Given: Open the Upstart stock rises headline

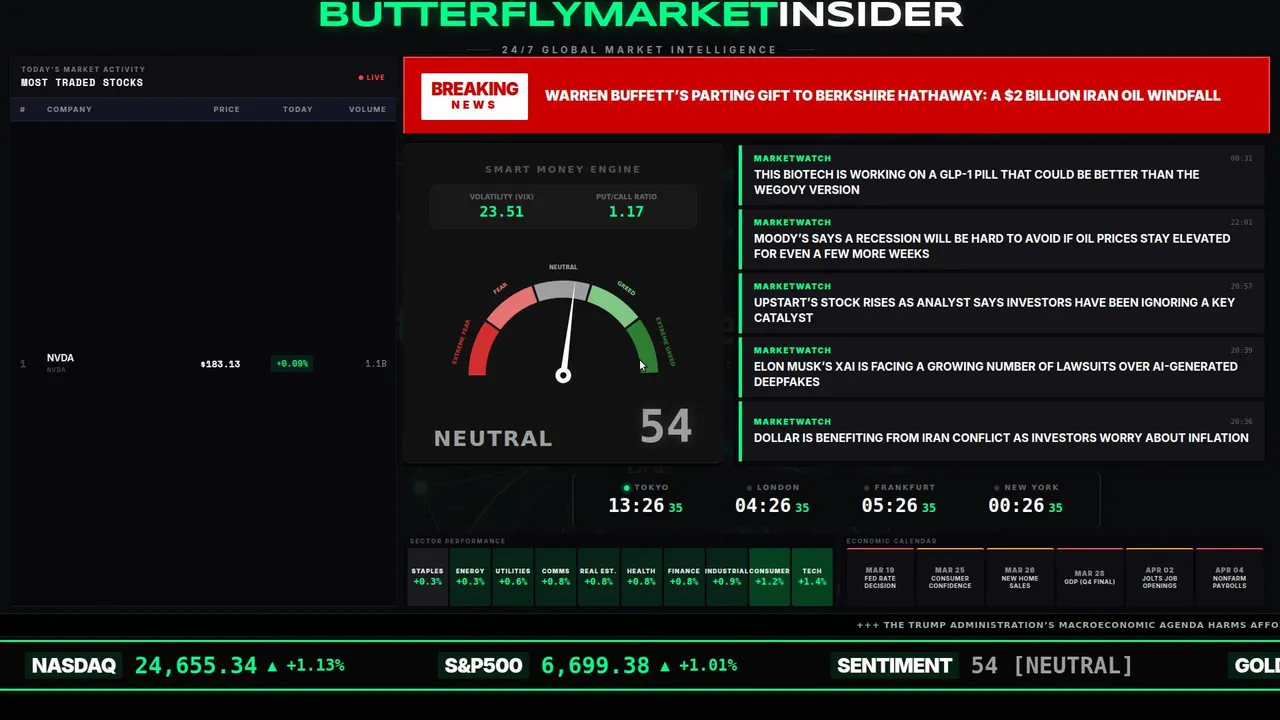Looking at the screenshot, I should pyautogui.click(x=1002, y=303).
